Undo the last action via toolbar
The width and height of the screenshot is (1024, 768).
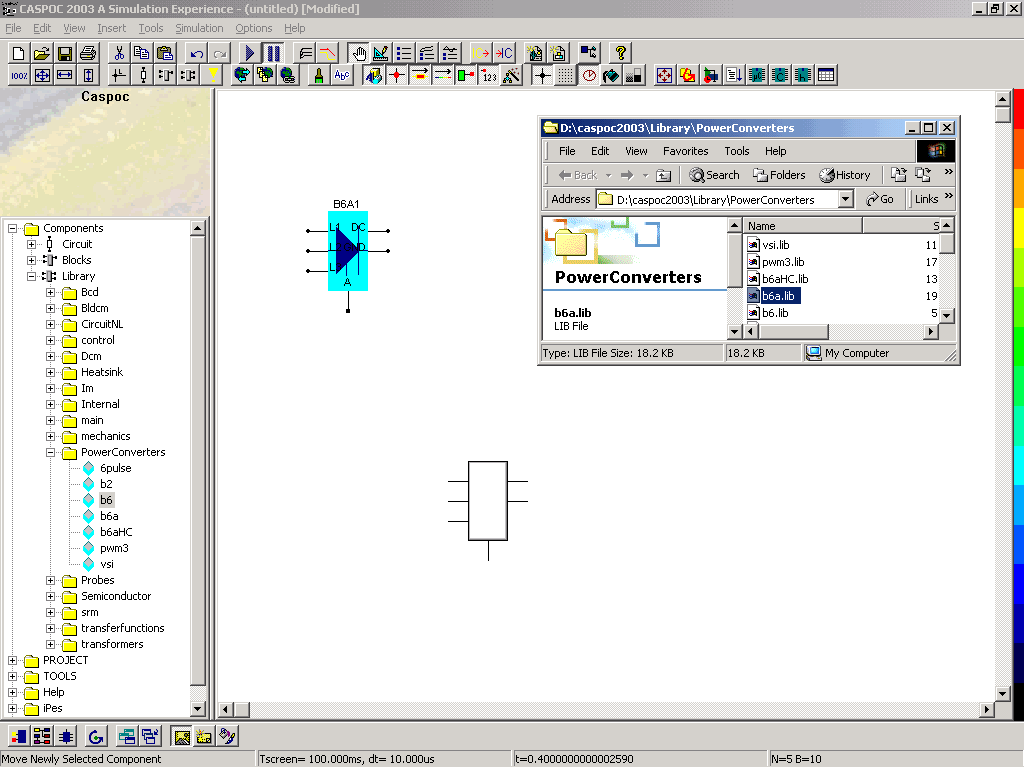pos(196,53)
